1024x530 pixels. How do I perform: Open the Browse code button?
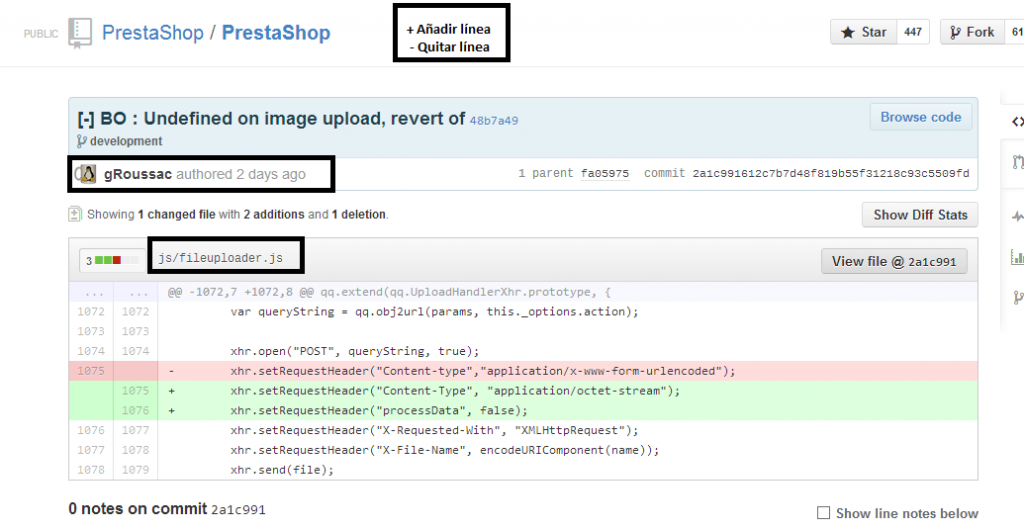coord(919,117)
